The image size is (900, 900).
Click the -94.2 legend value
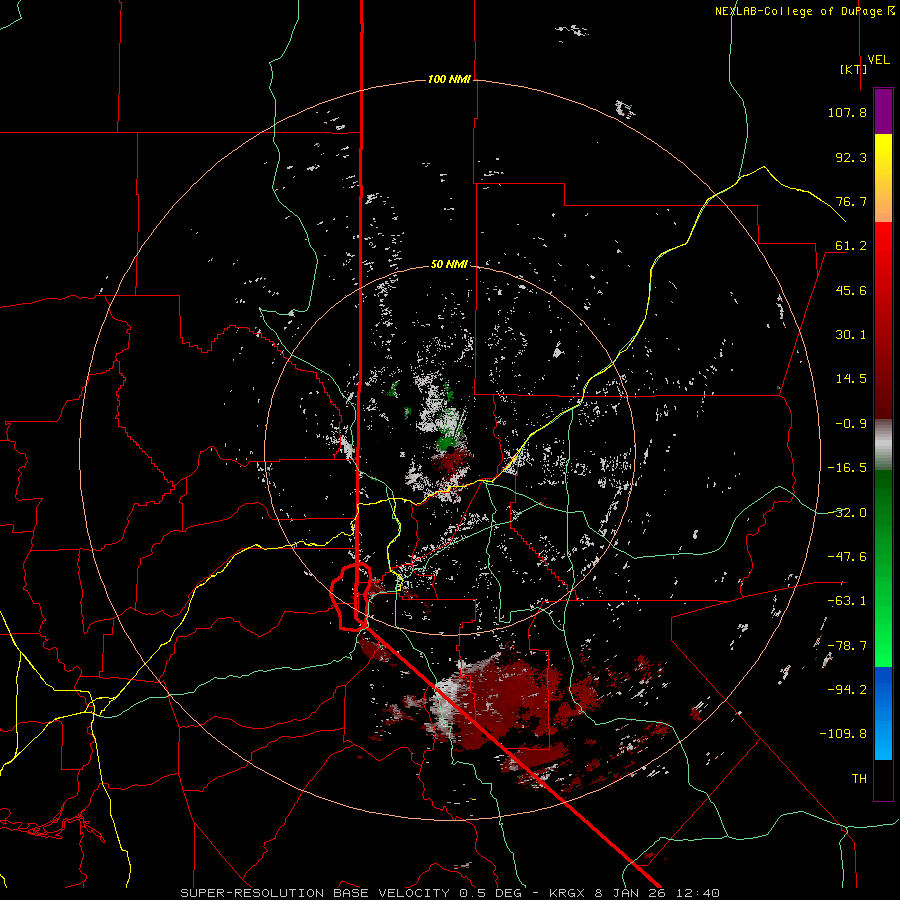(x=847, y=689)
